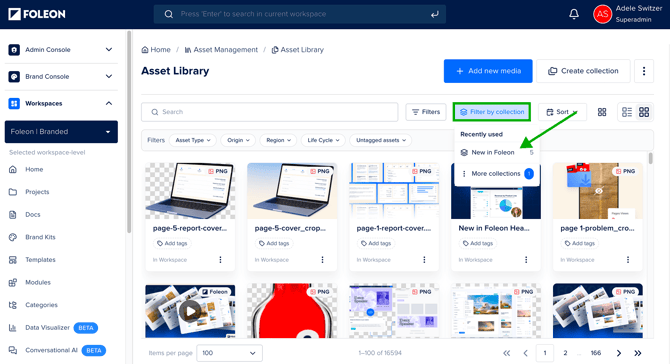This screenshot has height=364, width=670.
Task: Open options menu for page 1-problem_cro asset
Action: point(628,260)
